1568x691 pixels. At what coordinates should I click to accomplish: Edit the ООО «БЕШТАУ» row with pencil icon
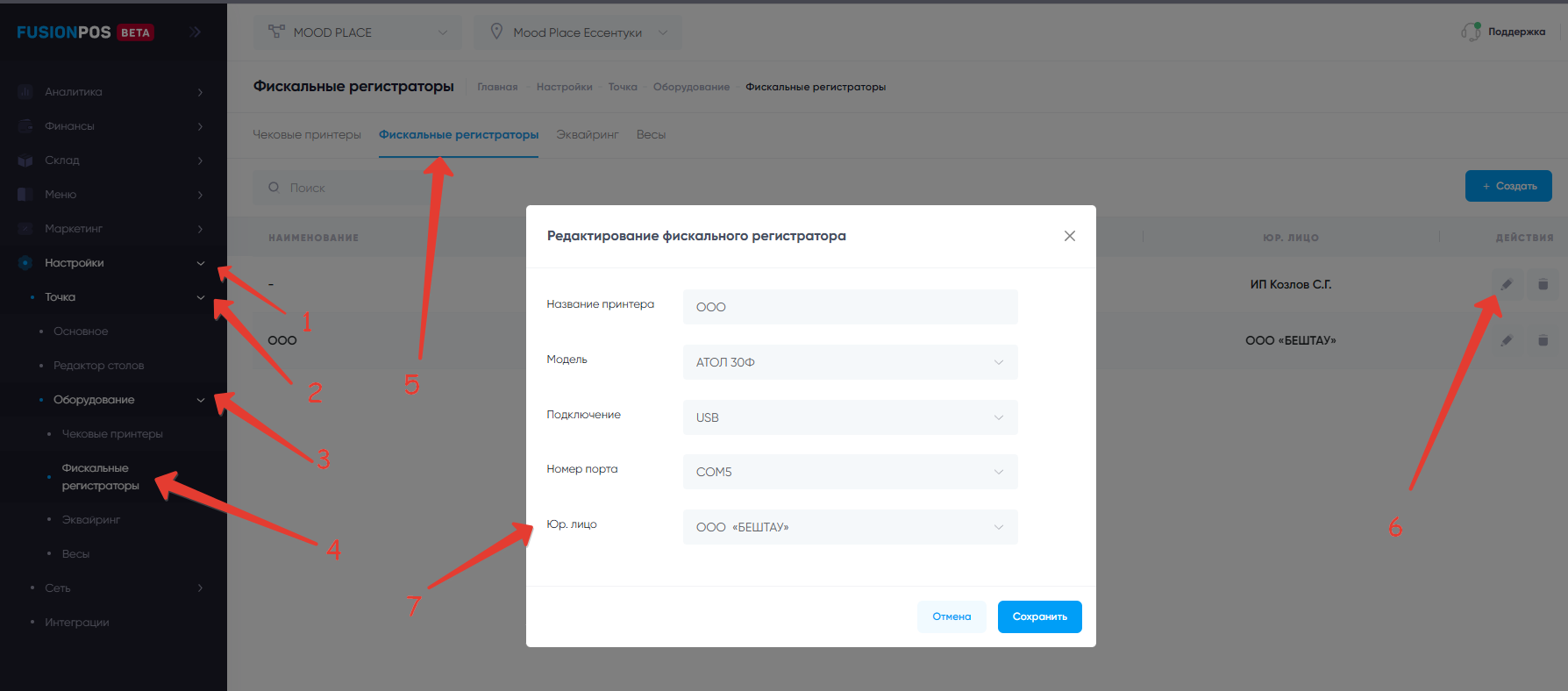tap(1507, 340)
